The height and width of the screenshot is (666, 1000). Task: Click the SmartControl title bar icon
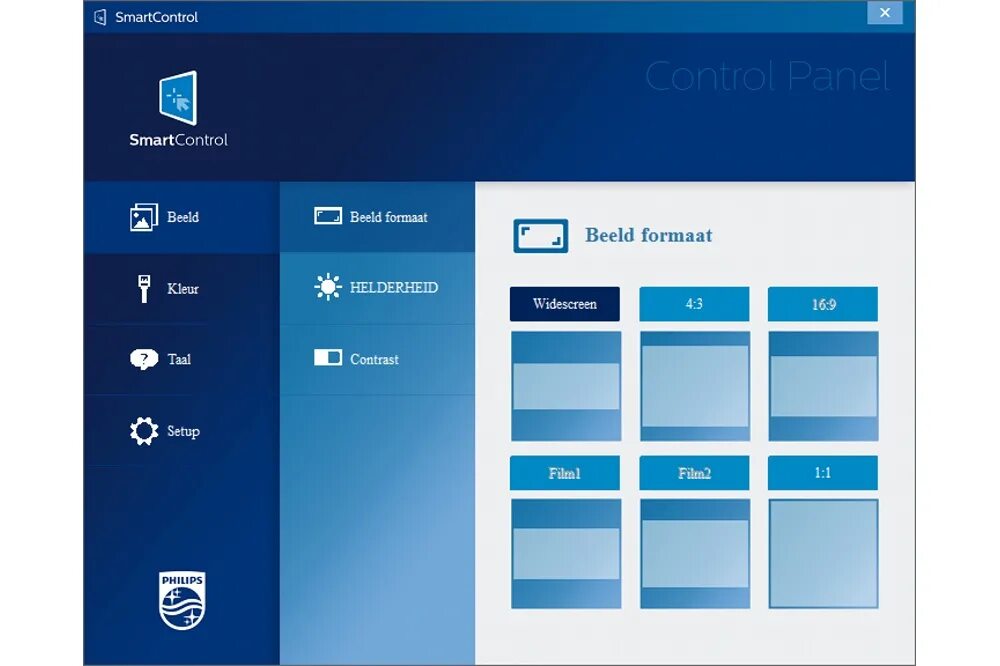(x=99, y=17)
